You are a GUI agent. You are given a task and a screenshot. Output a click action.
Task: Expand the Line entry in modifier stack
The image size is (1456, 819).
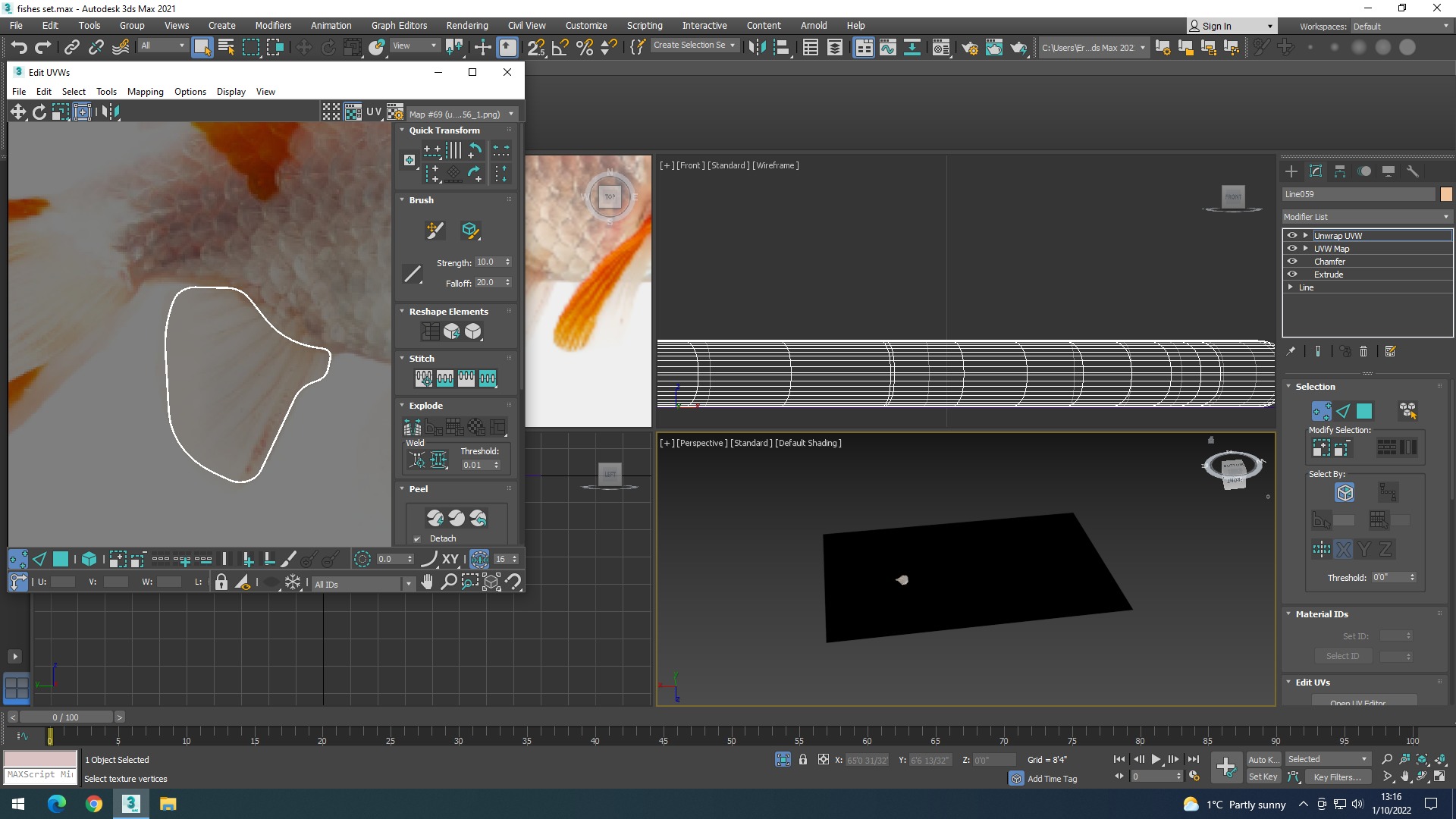(x=1291, y=287)
